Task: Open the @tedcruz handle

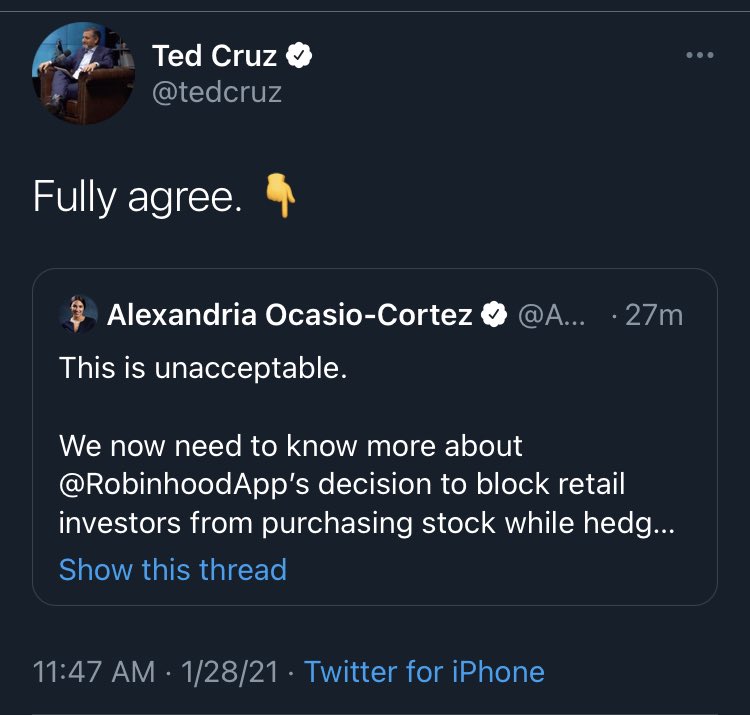Action: [x=217, y=93]
